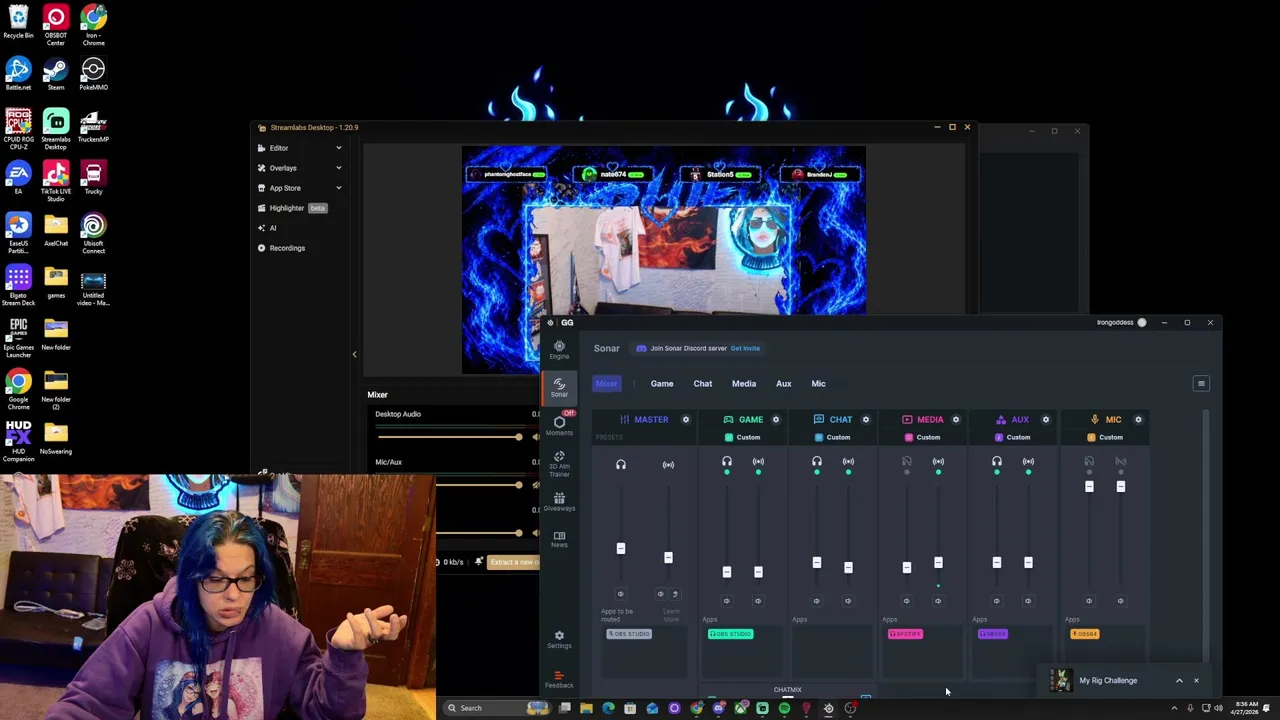Open Recordings in Streamlabs sidebar
Viewport: 1280px width, 720px height.
tap(287, 248)
